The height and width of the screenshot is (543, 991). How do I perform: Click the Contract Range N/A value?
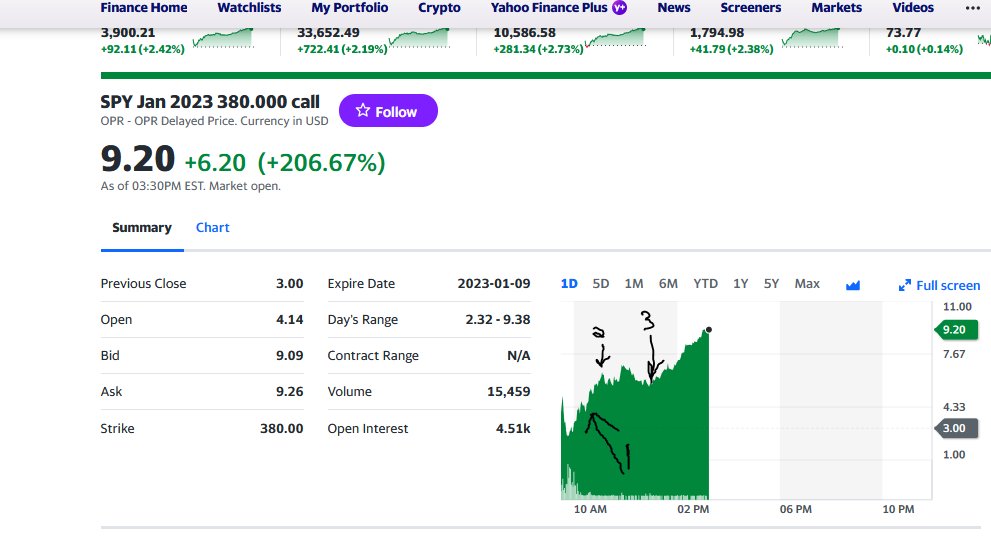click(518, 356)
